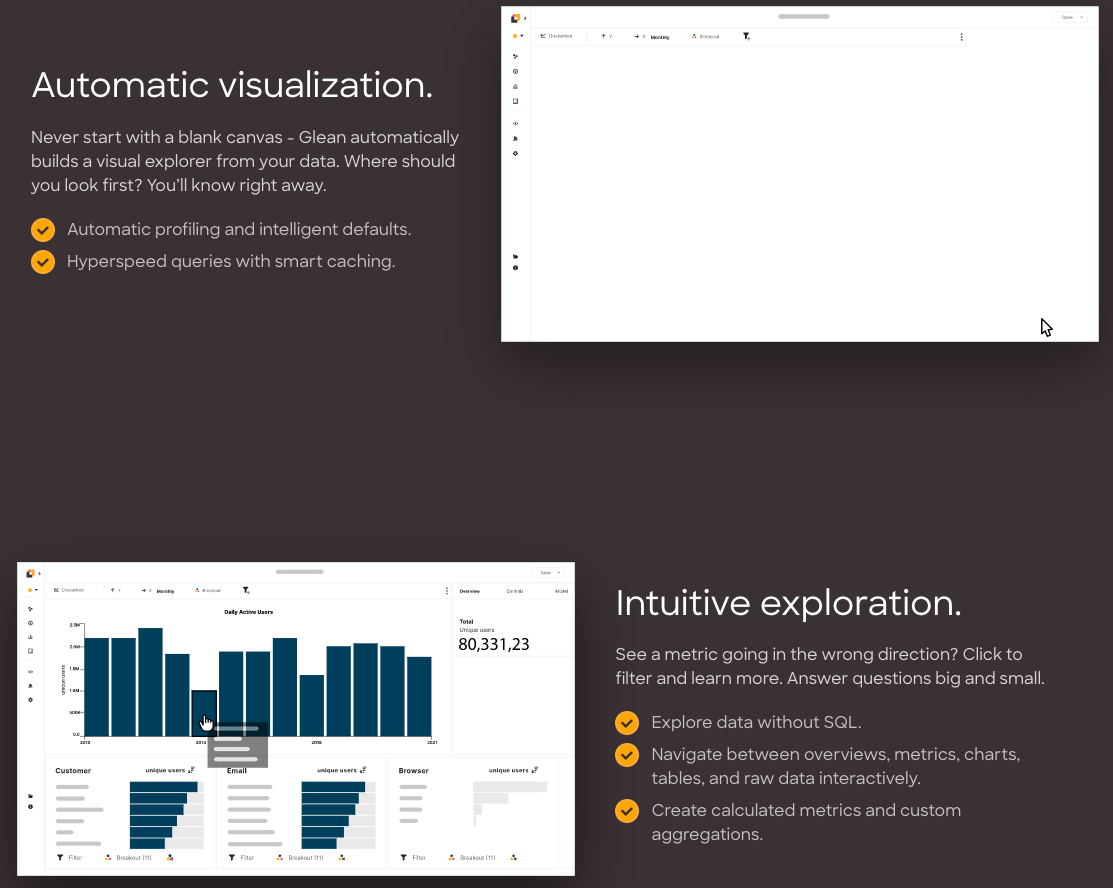This screenshot has width=1113, height=888.
Task: Click Breakout (11) in the Email card
Action: pos(300,857)
